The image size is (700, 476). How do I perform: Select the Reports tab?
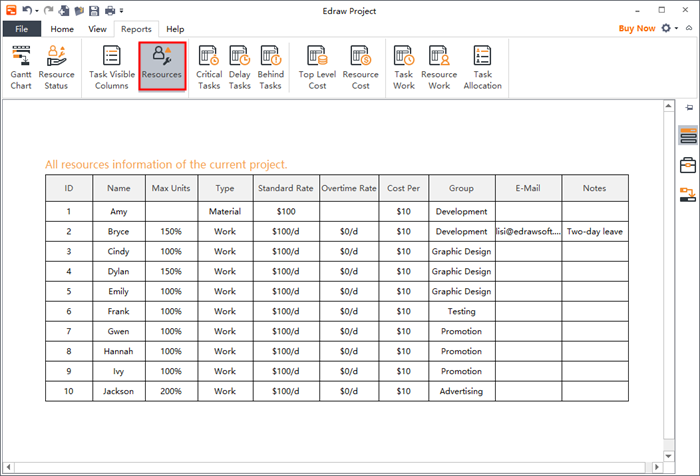point(136,29)
